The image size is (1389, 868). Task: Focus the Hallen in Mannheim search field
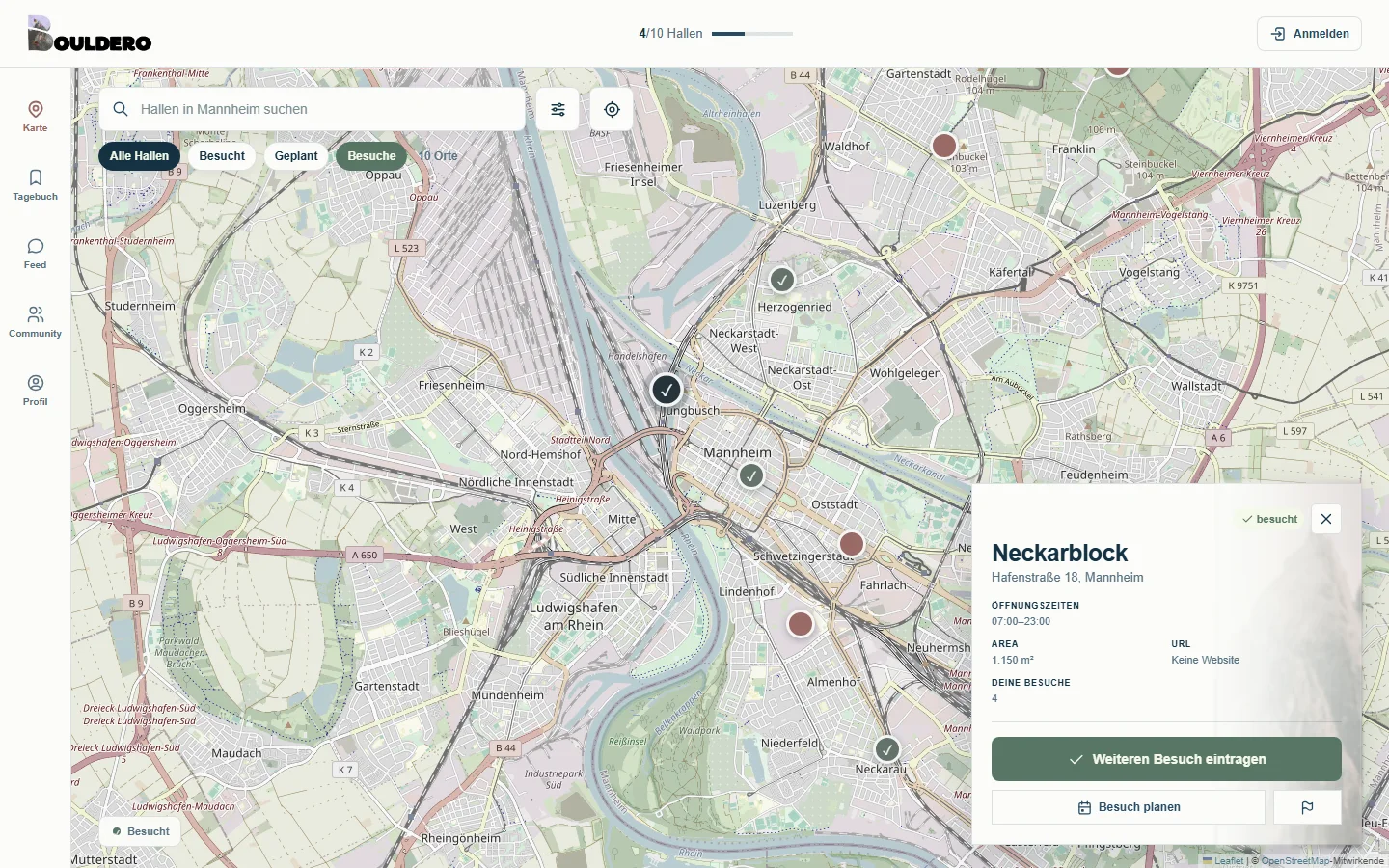click(x=313, y=109)
